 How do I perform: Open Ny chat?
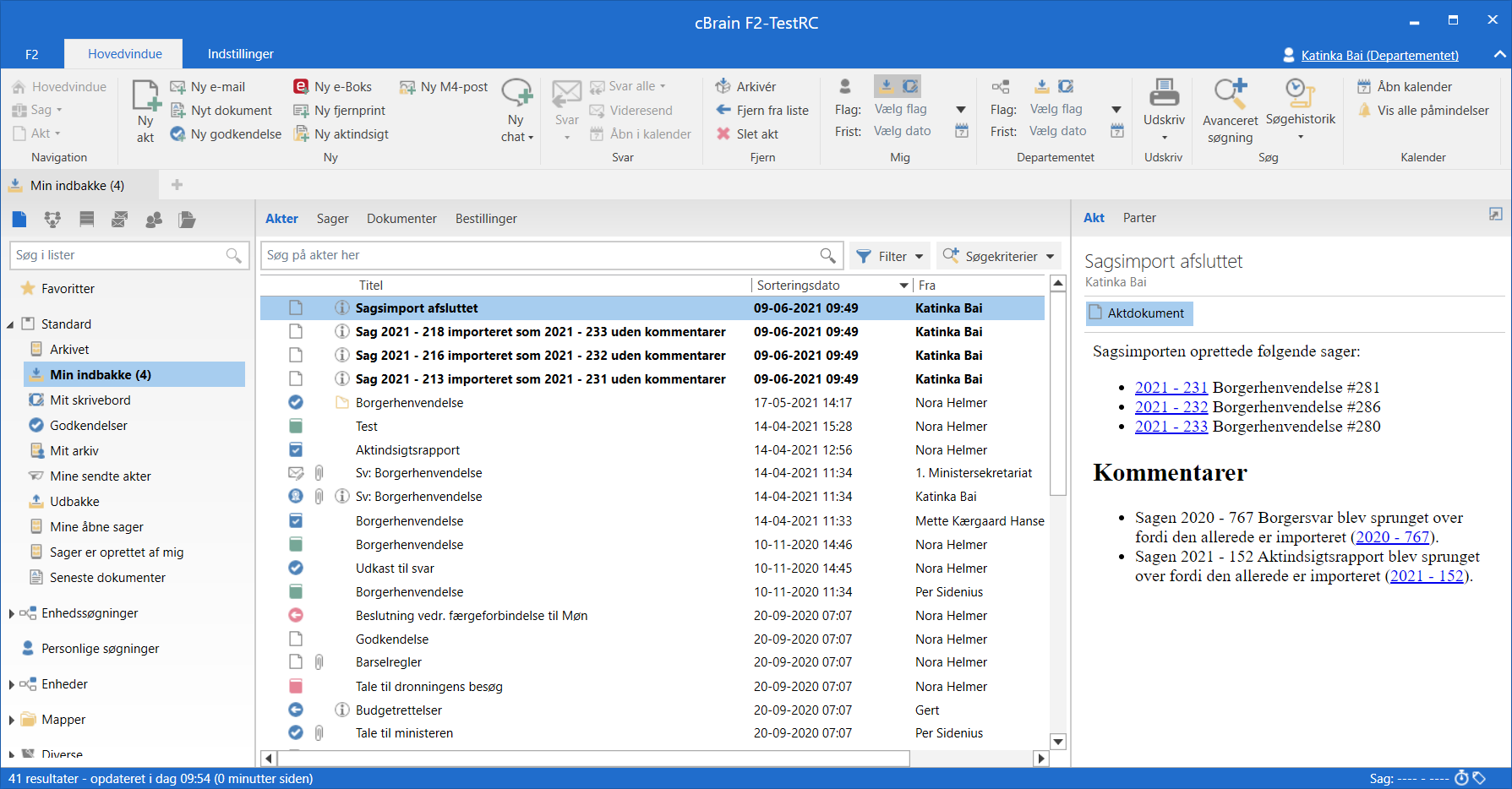pyautogui.click(x=516, y=112)
